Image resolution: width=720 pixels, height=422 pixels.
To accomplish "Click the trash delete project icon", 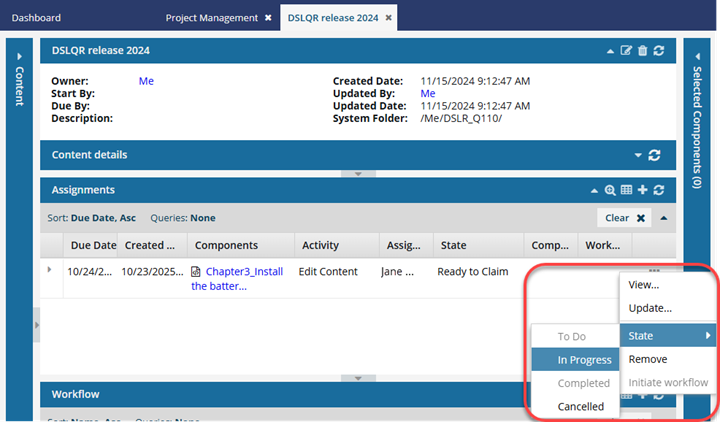I will click(x=642, y=50).
